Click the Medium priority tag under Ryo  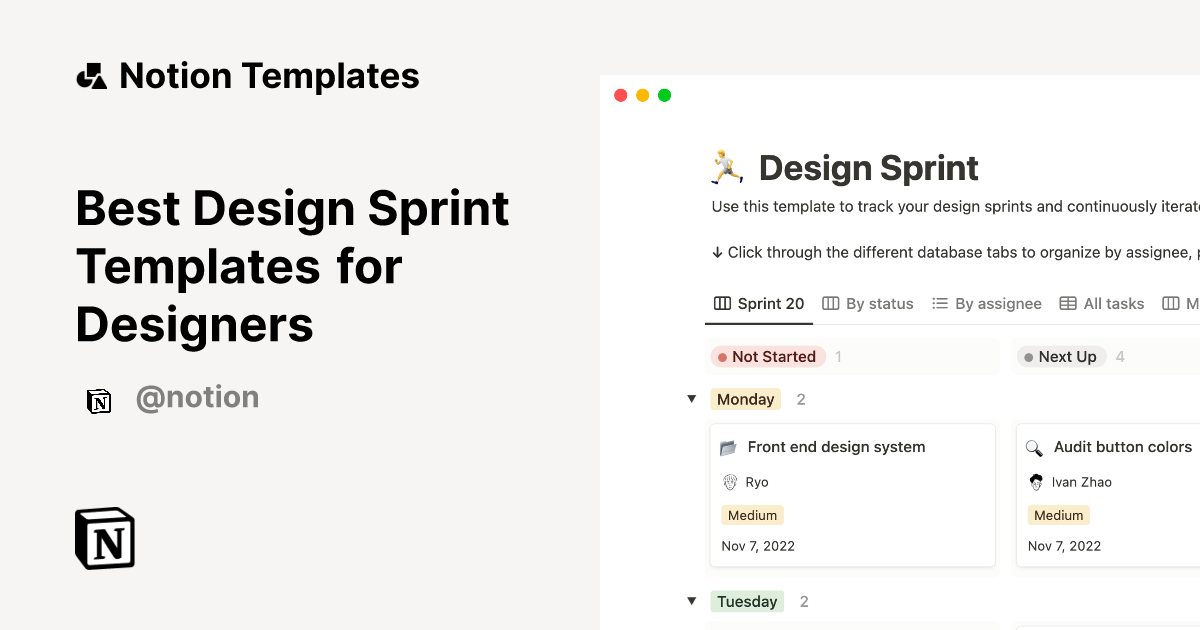(752, 515)
